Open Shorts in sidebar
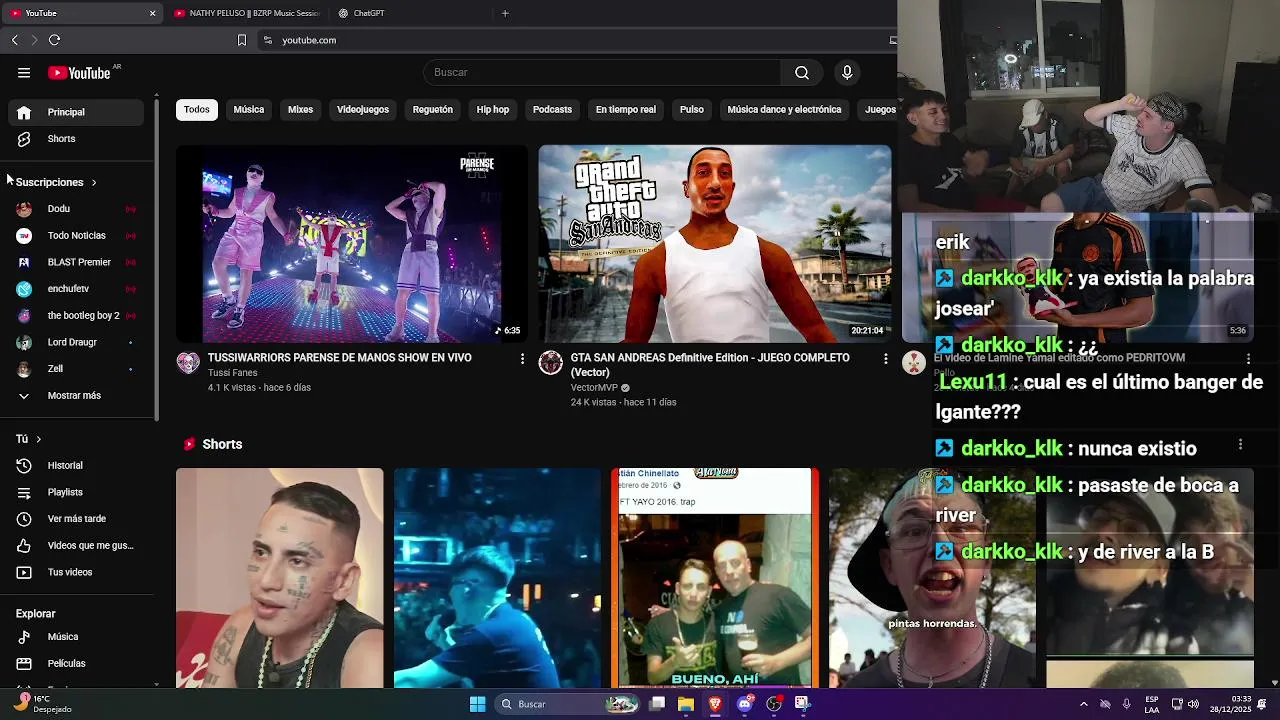 click(78, 139)
